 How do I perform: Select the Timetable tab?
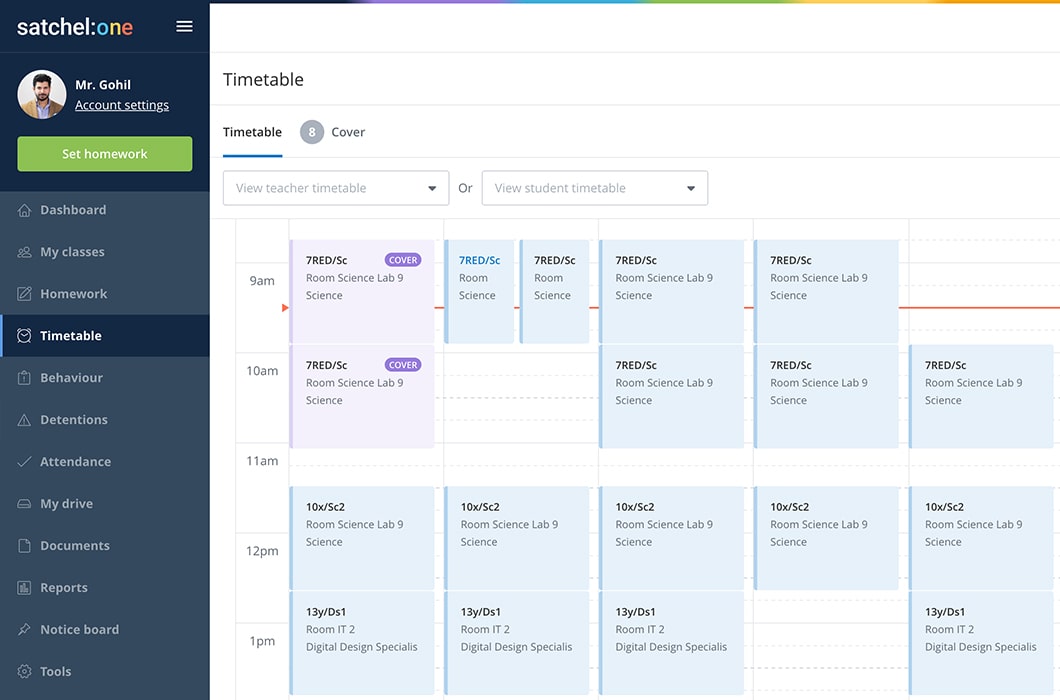[252, 132]
